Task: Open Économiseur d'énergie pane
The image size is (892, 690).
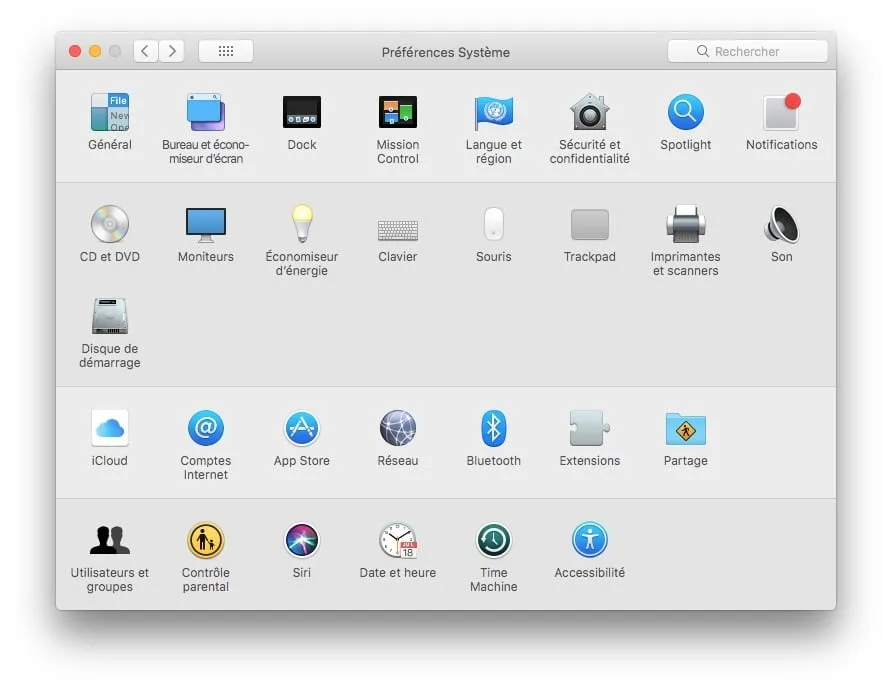Action: coord(302,224)
